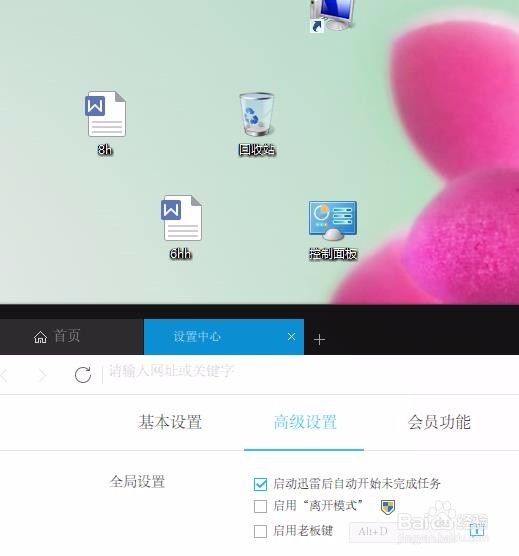Go to the 首页 home tab

57,336
